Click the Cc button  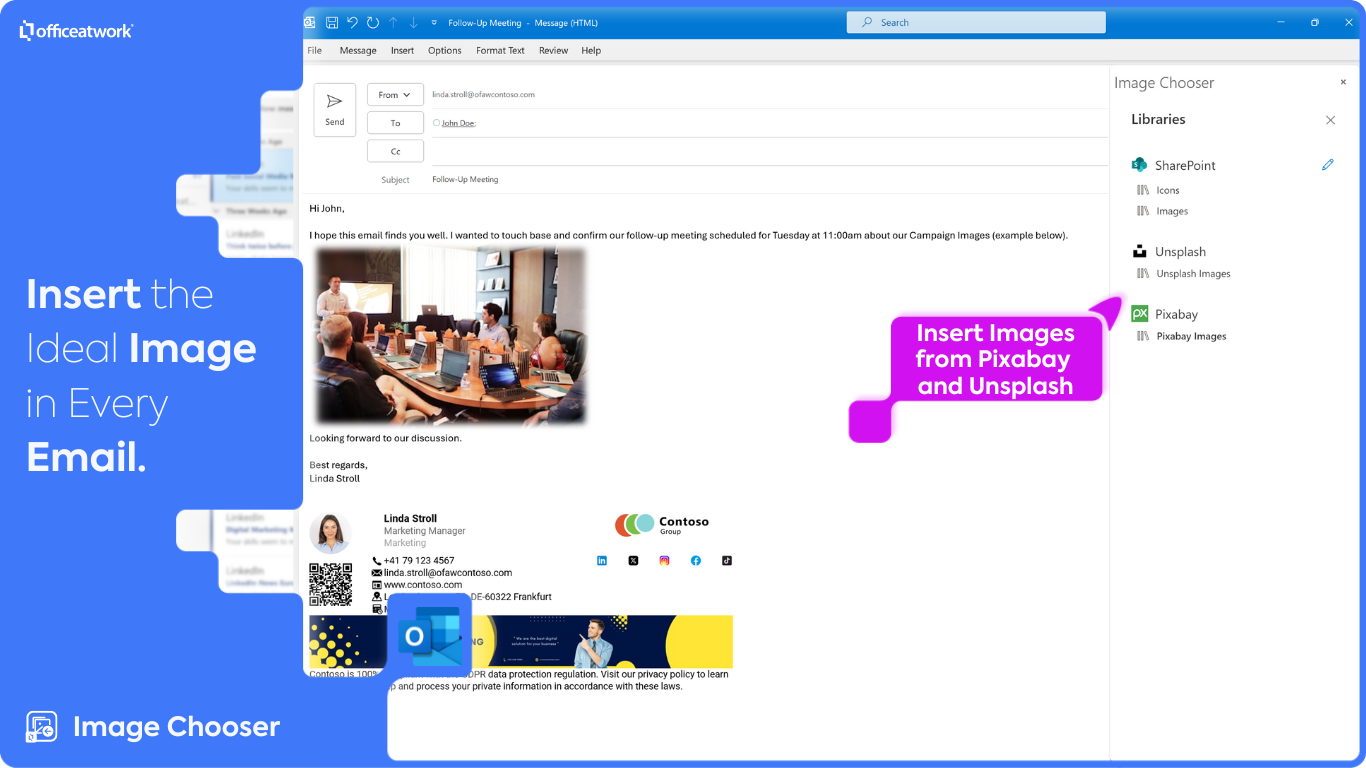click(x=395, y=151)
